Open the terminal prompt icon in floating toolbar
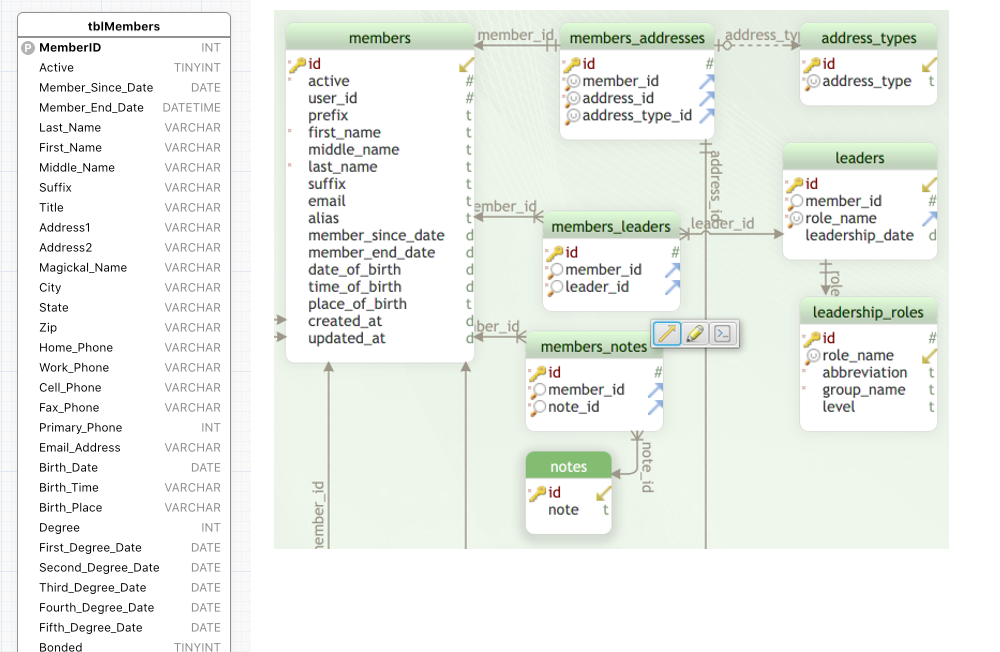The height and width of the screenshot is (652, 1000). pyautogui.click(x=723, y=334)
